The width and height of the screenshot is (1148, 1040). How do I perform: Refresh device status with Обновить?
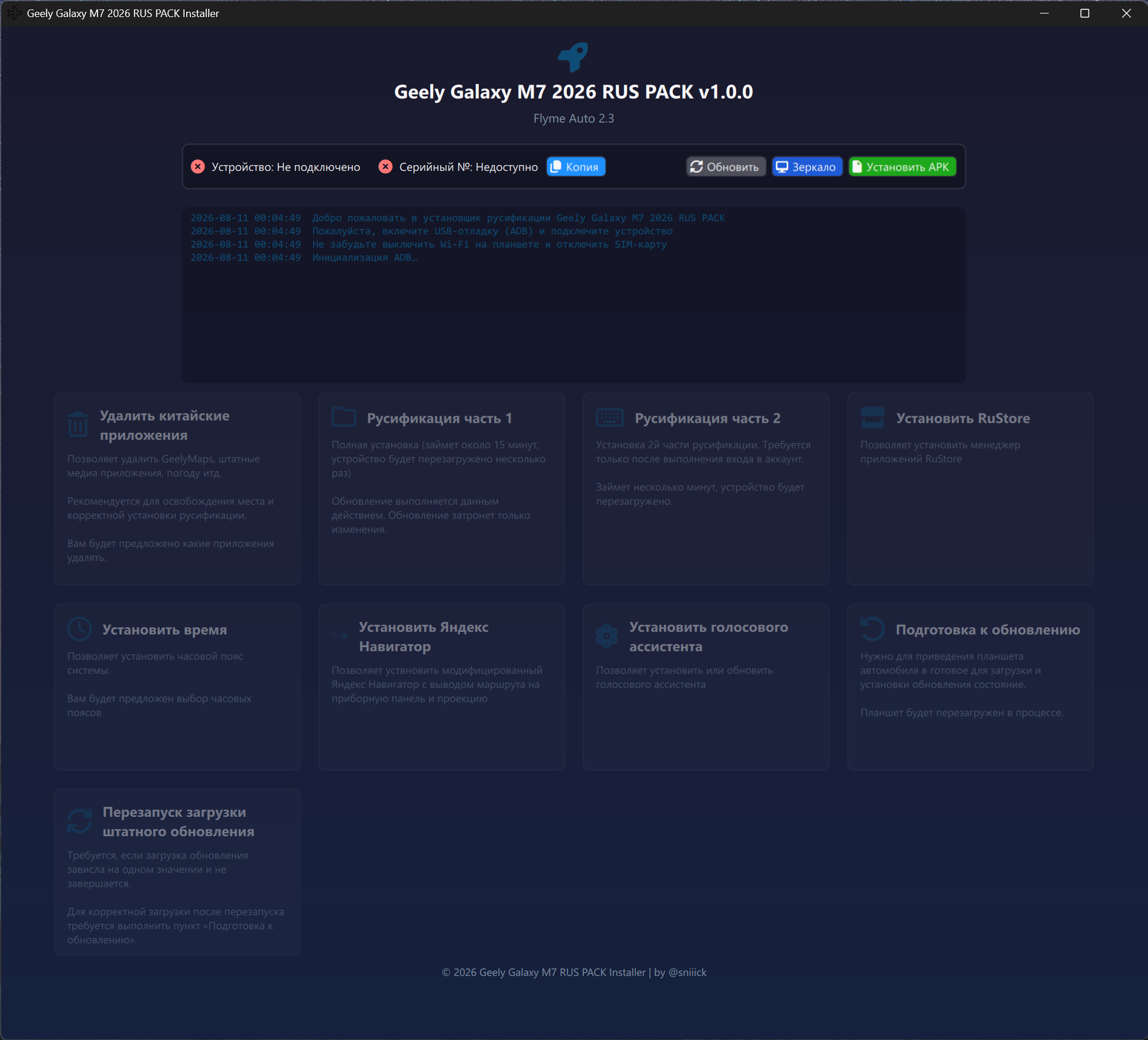[x=726, y=167]
